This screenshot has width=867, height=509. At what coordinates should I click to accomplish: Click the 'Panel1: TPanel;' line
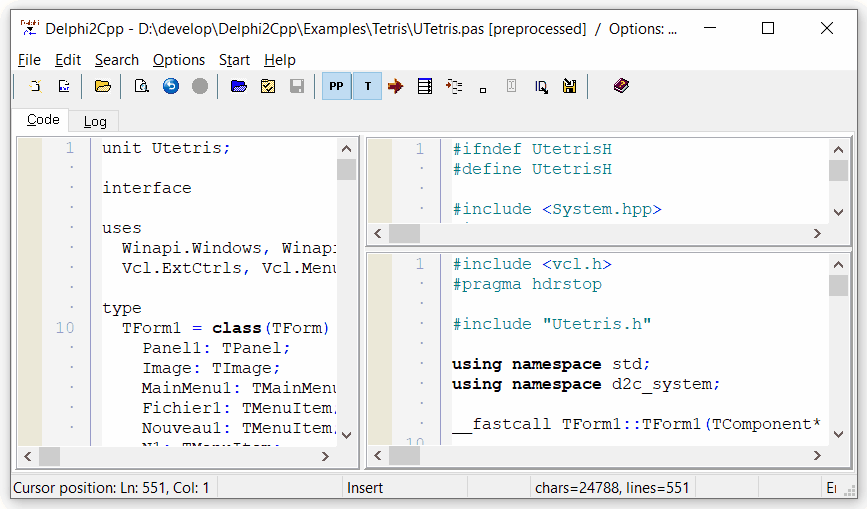click(x=216, y=348)
